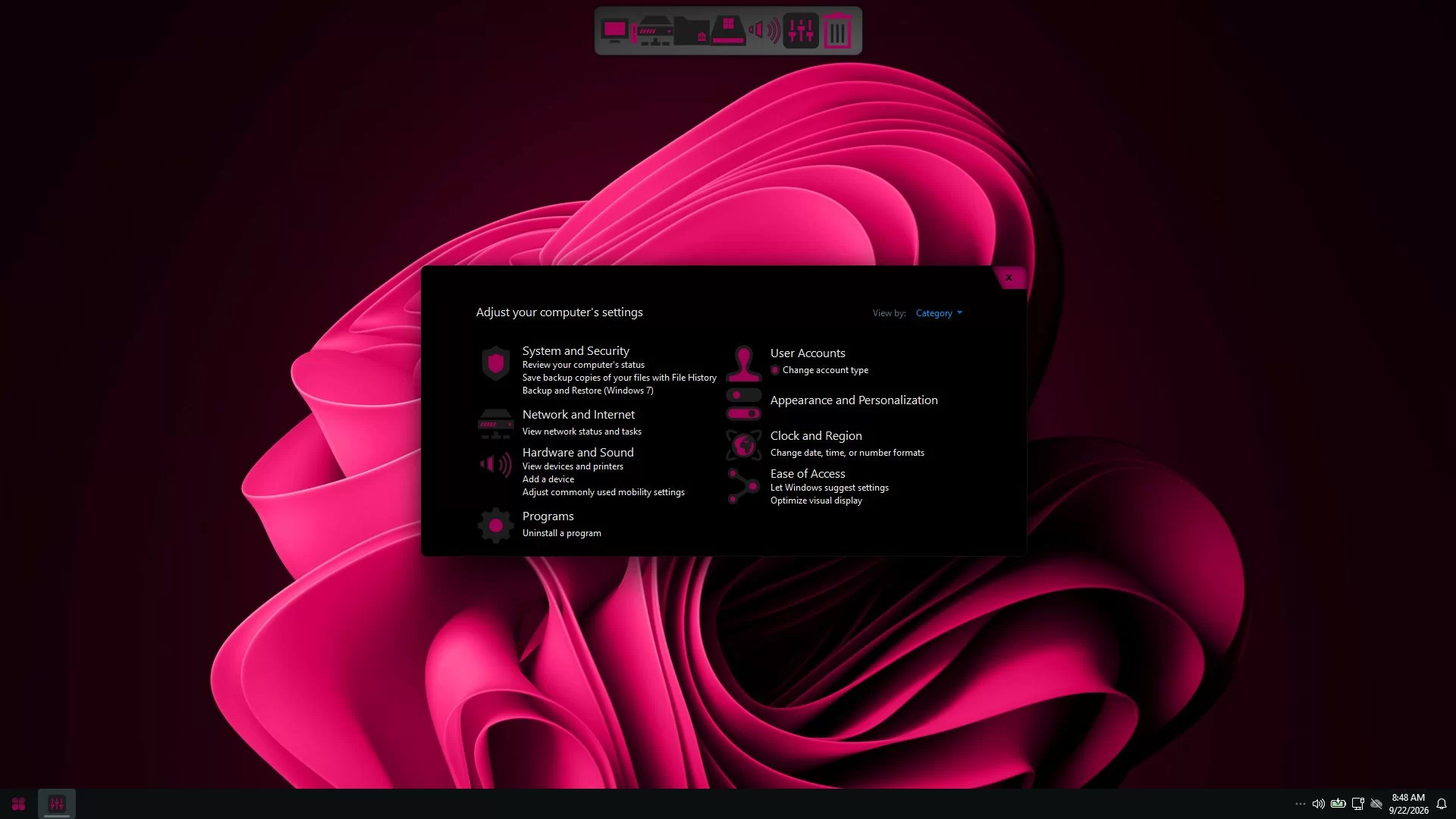Open the notification bell in taskbar
Viewport: 1456px width, 819px height.
tap(1442, 804)
